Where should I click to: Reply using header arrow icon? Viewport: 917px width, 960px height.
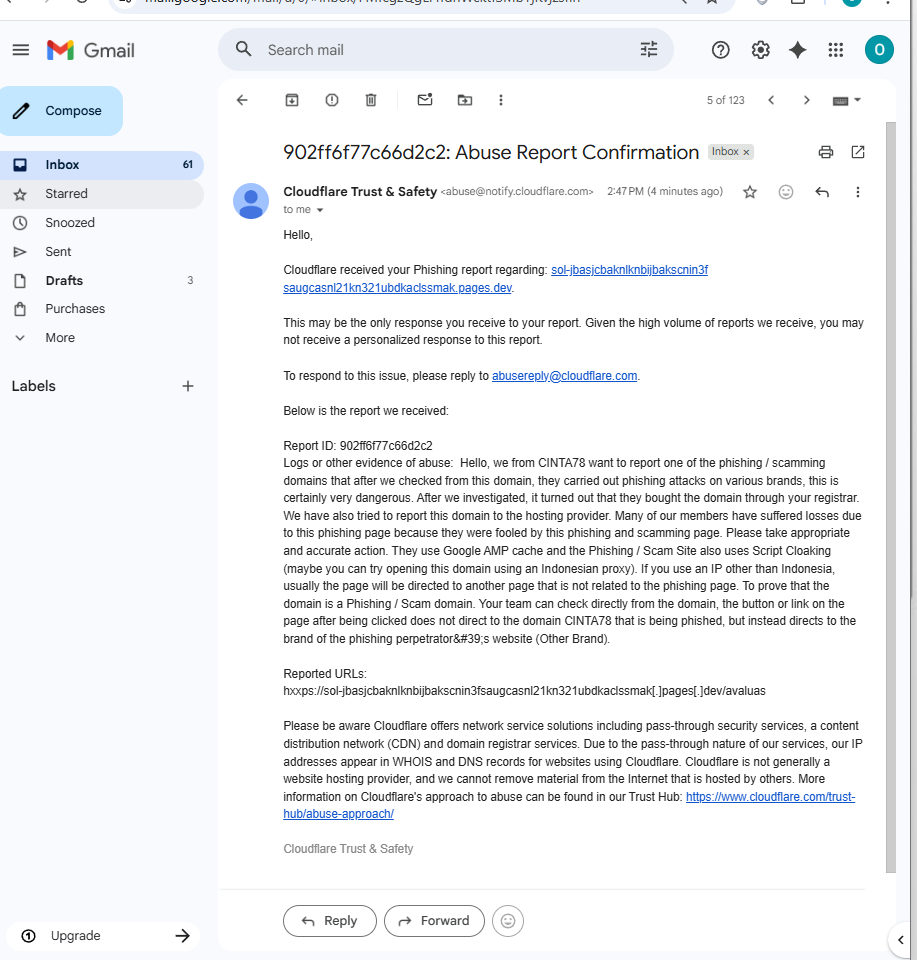822,192
